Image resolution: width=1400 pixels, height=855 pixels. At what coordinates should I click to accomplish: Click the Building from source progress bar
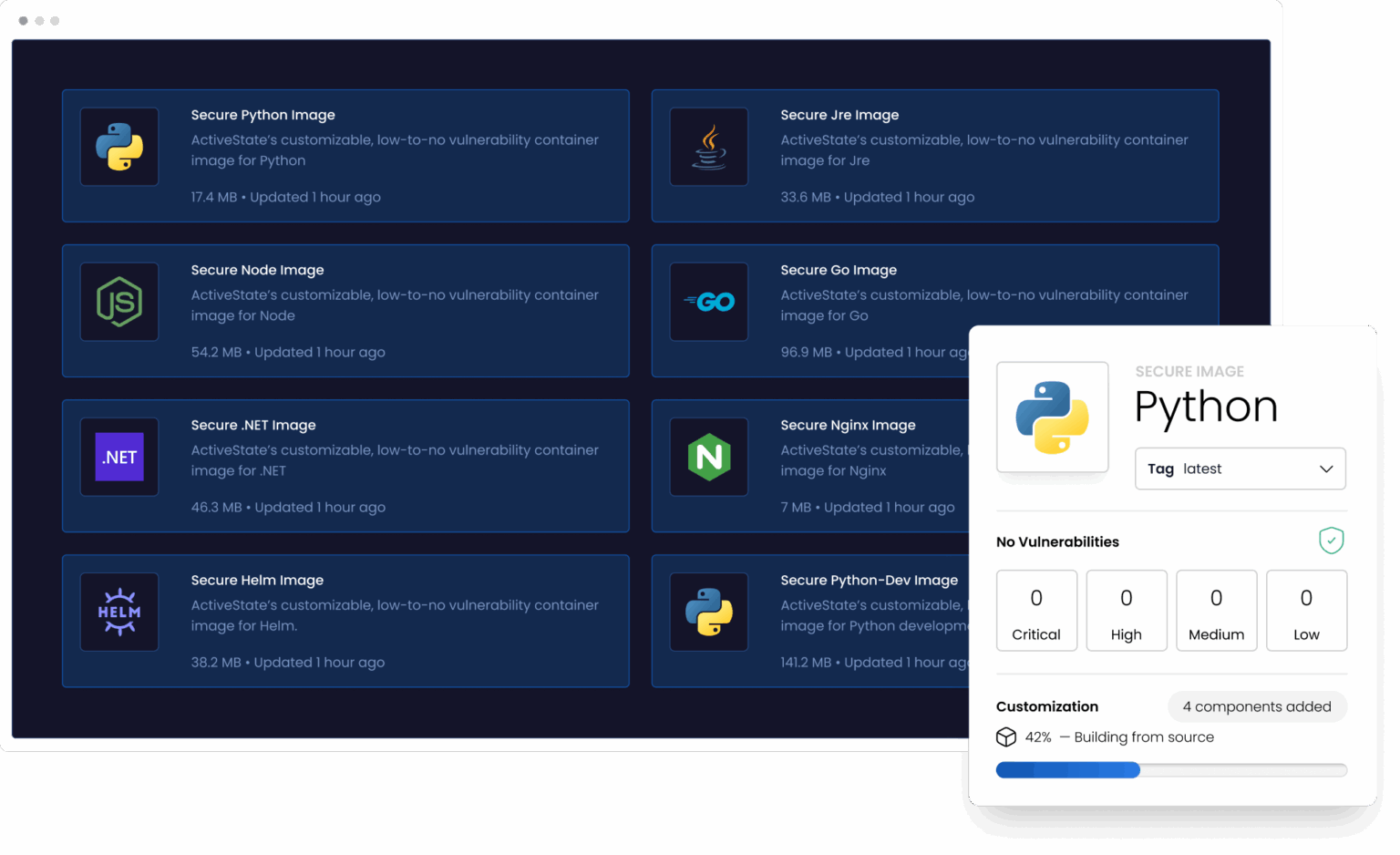[1171, 770]
